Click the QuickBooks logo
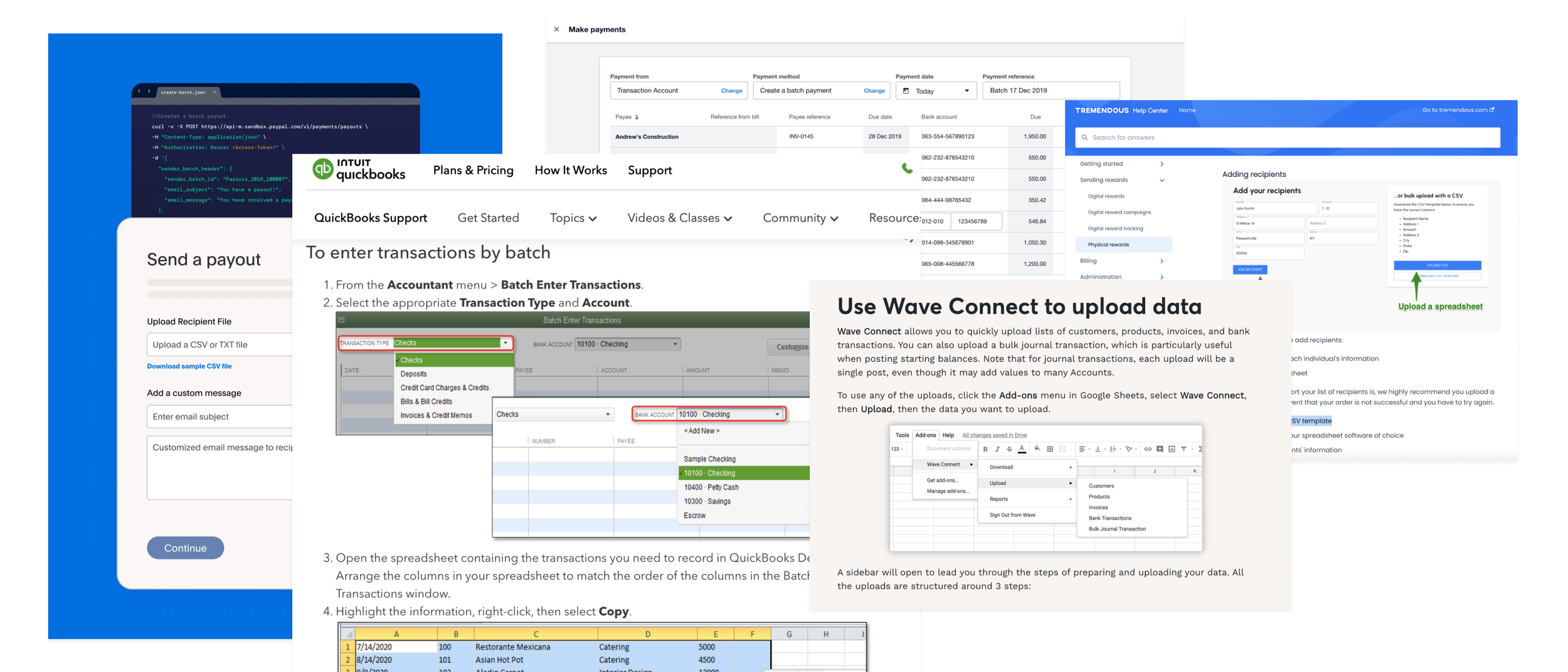 [359, 169]
